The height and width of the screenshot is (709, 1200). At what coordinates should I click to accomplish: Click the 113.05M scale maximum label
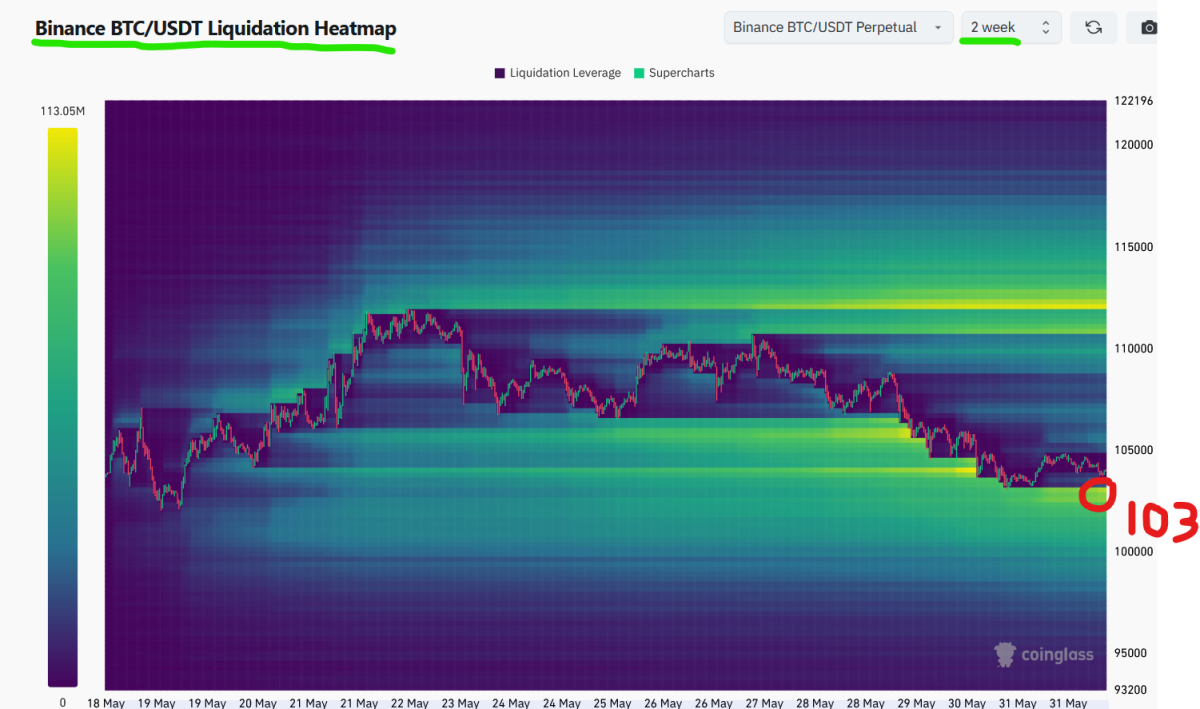[63, 111]
